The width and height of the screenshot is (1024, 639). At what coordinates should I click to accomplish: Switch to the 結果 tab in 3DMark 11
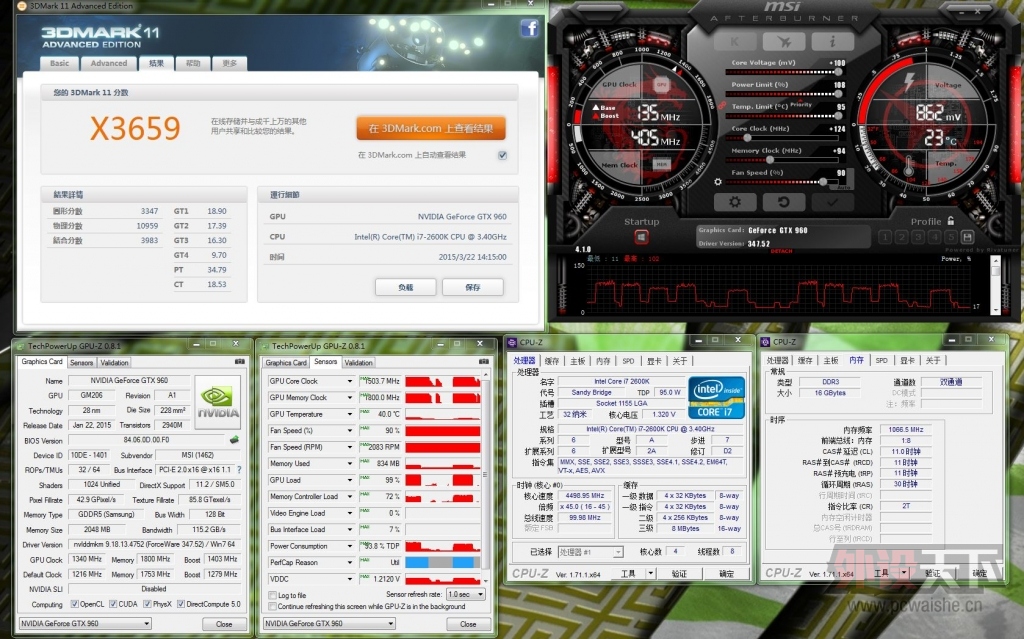(157, 63)
